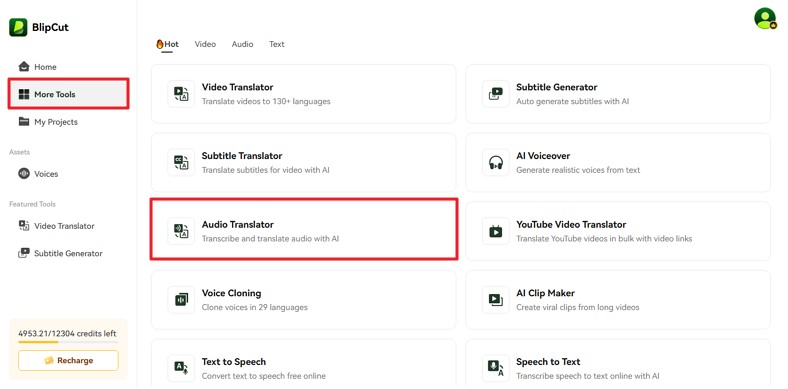The width and height of the screenshot is (788, 389).
Task: Switch to the Hot tab
Action: [x=167, y=44]
